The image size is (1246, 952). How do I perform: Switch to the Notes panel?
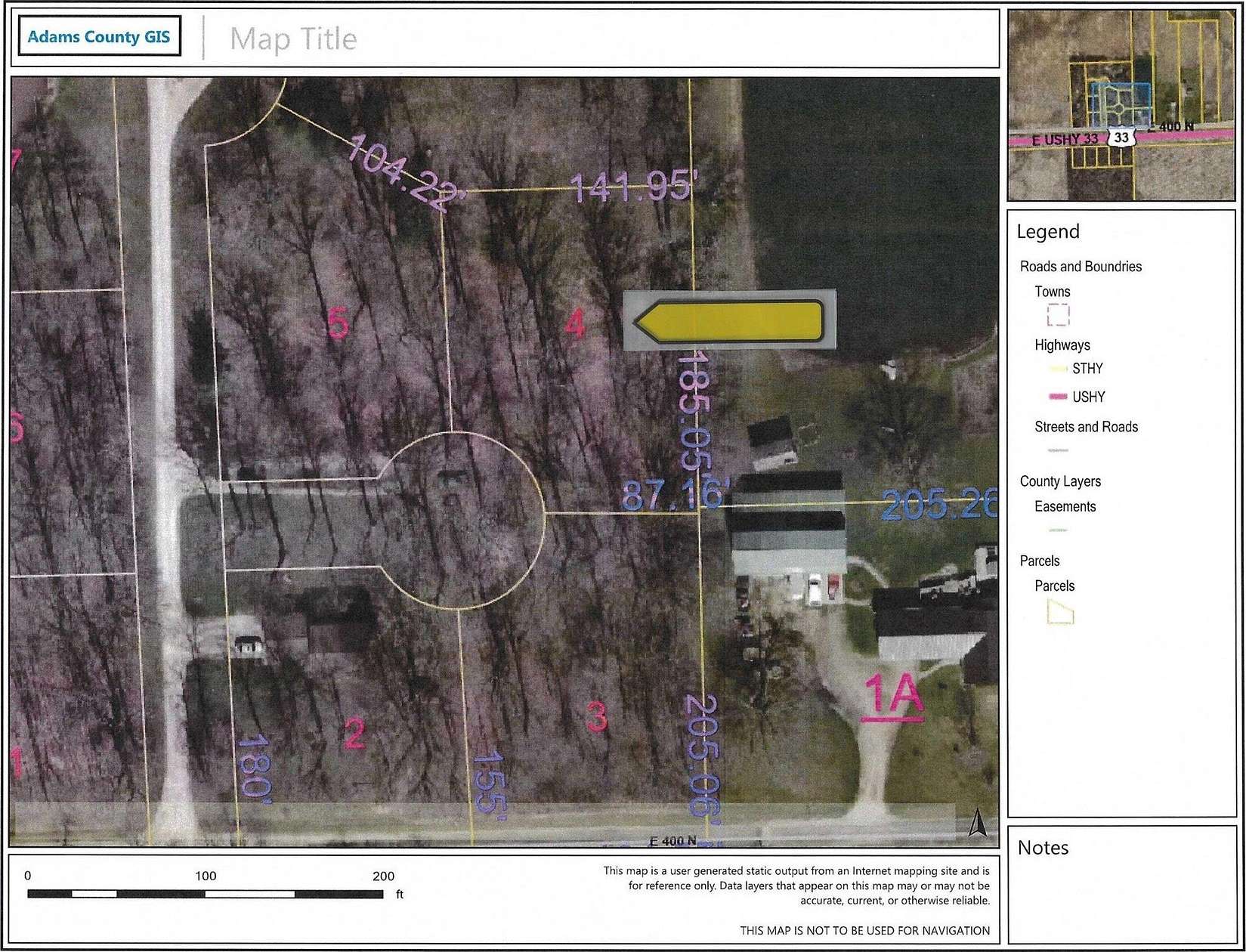(1042, 848)
